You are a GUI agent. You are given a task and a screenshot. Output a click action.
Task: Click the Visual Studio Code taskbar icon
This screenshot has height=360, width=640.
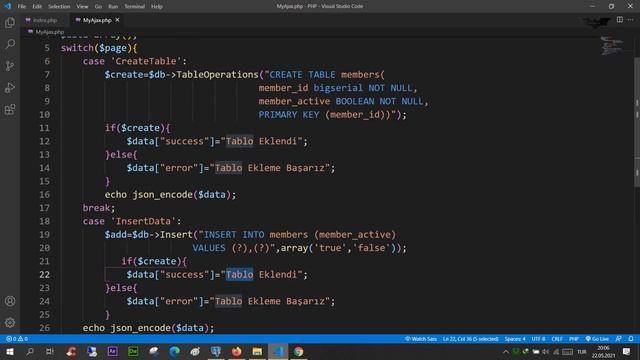[278, 351]
